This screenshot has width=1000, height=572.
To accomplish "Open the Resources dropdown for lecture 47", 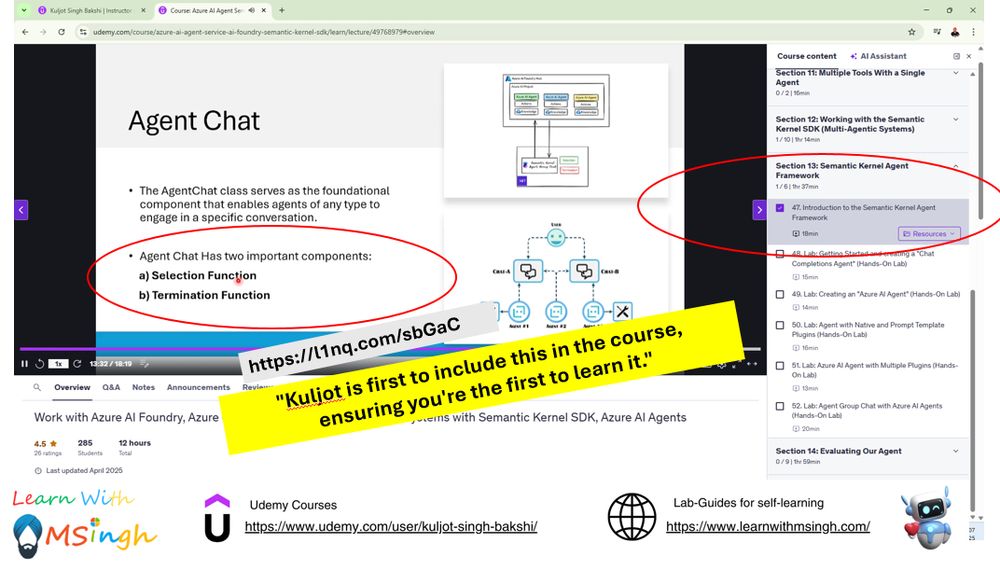I will 929,234.
